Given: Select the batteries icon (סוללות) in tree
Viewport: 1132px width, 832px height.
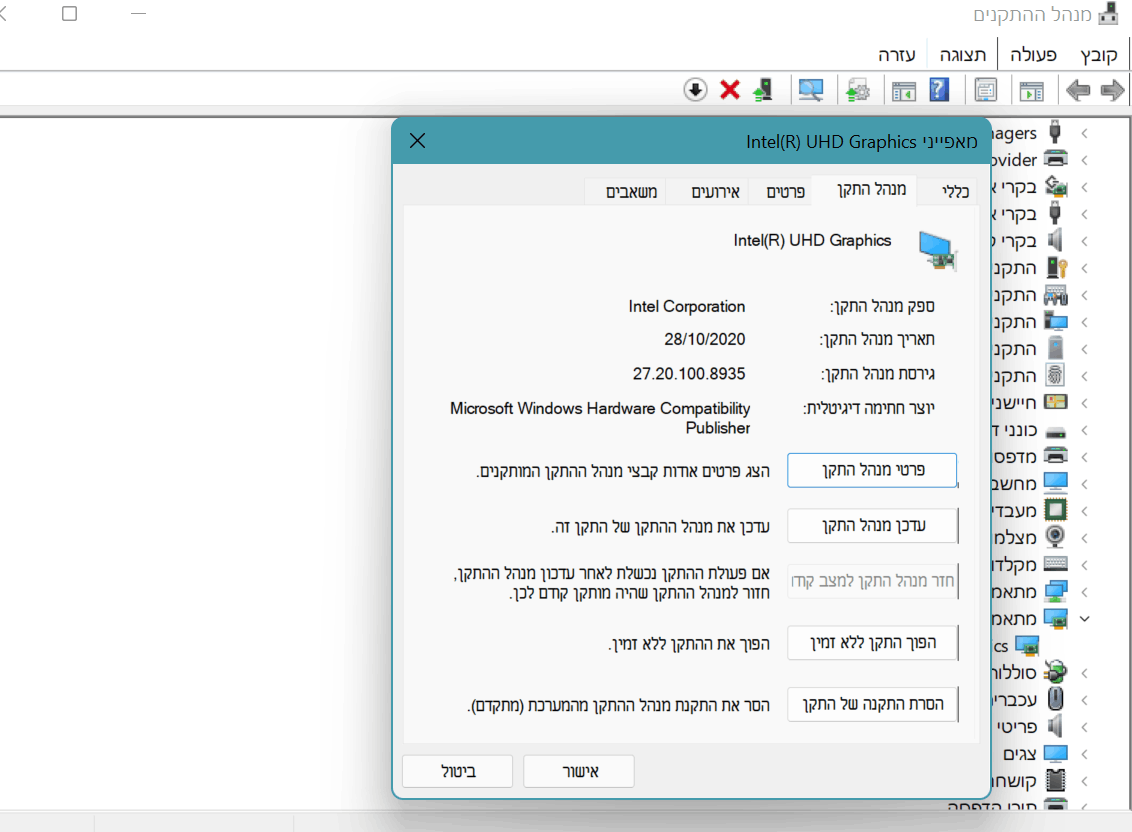Looking at the screenshot, I should tap(1055, 672).
